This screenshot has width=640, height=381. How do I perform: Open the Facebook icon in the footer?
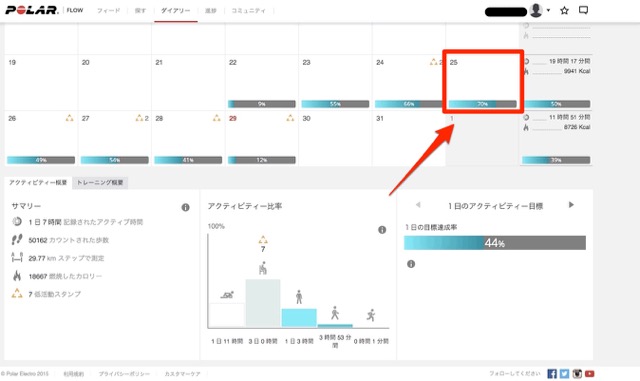[552, 374]
